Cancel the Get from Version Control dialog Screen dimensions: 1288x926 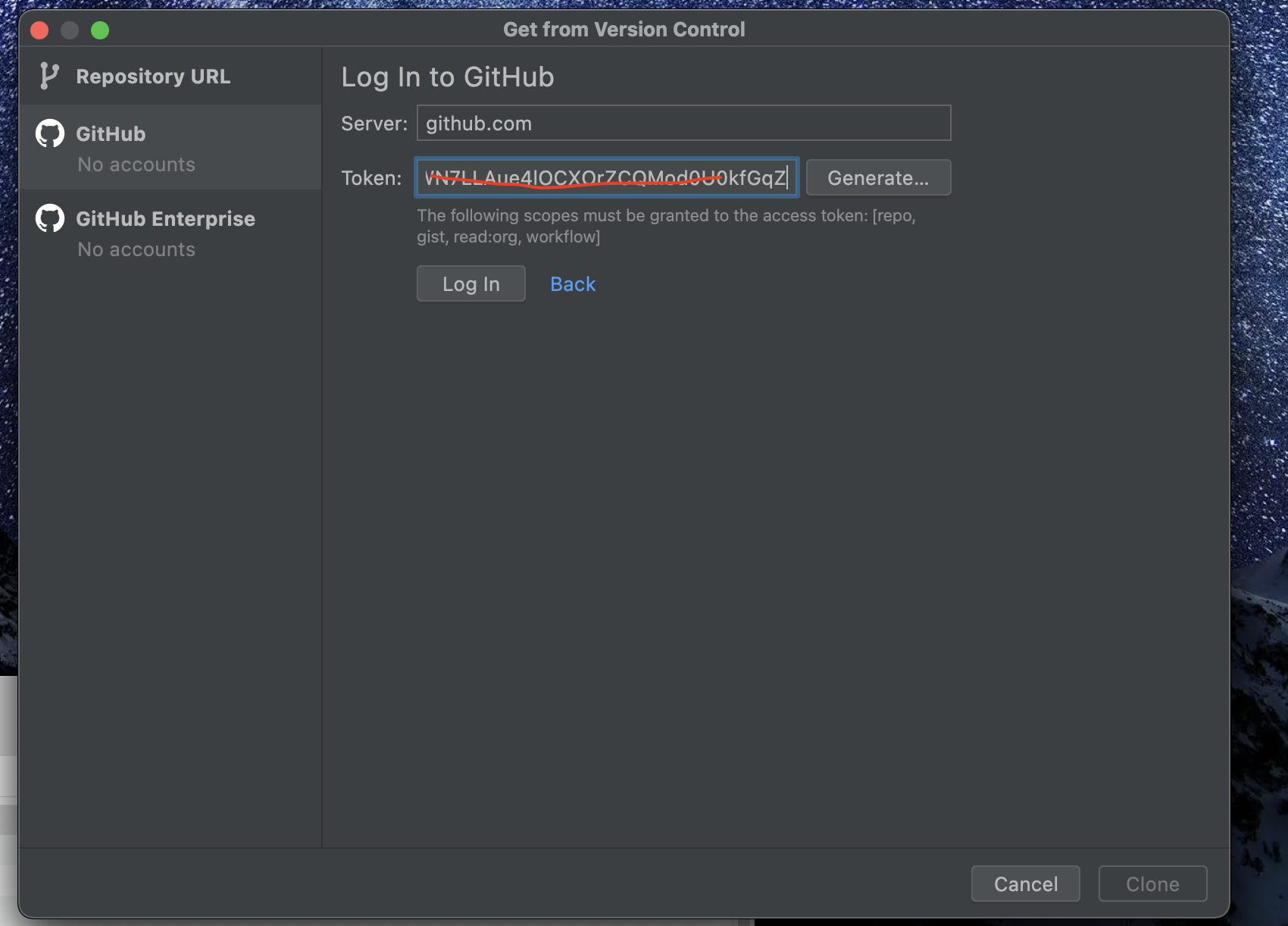coord(1026,884)
